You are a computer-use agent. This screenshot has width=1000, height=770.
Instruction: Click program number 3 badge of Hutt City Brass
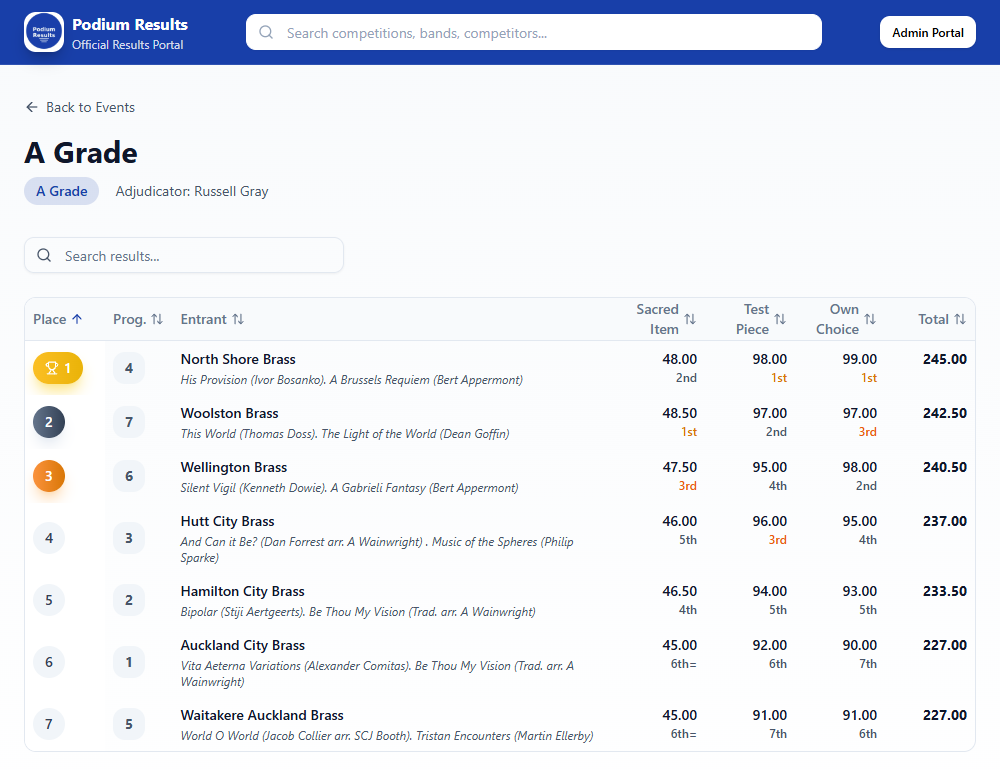point(129,538)
